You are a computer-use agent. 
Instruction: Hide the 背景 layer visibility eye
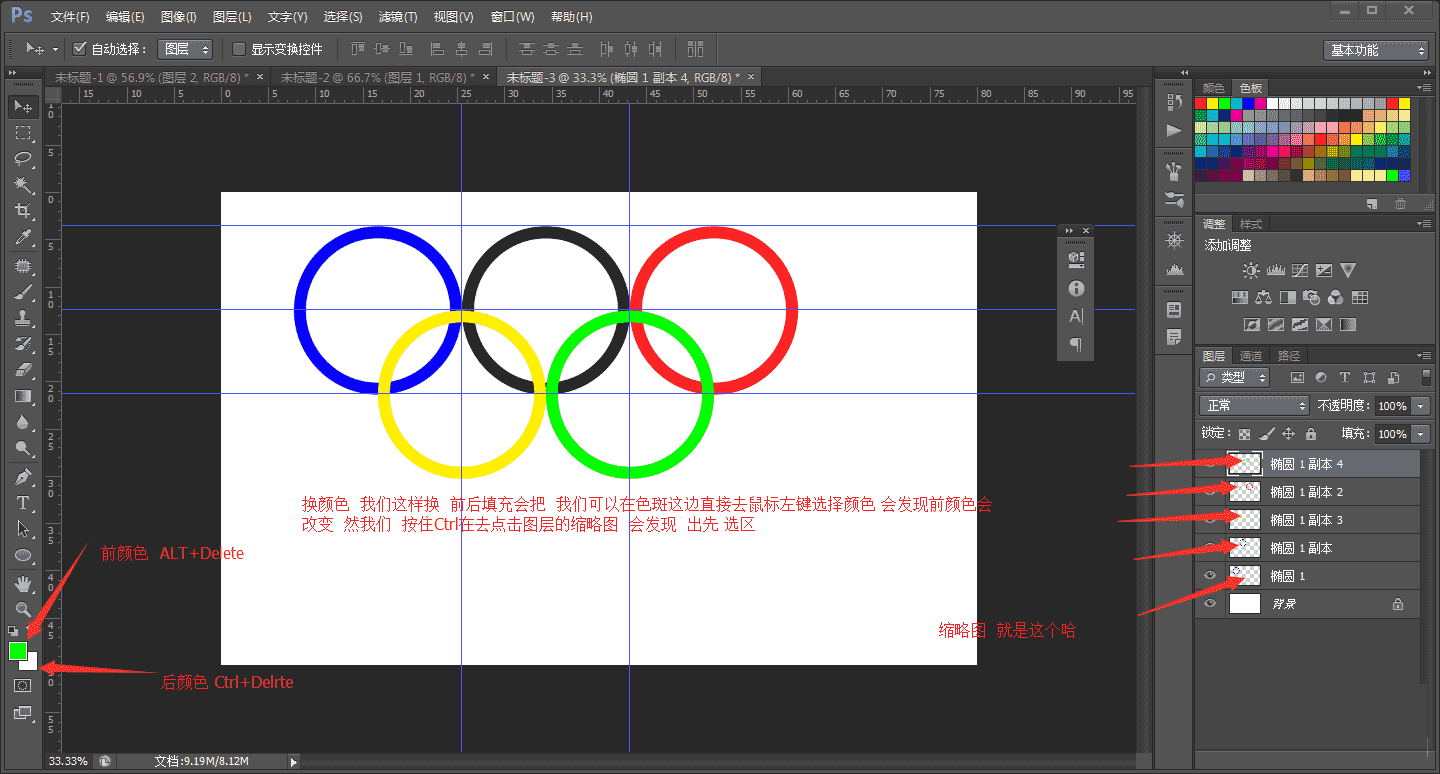[1210, 603]
